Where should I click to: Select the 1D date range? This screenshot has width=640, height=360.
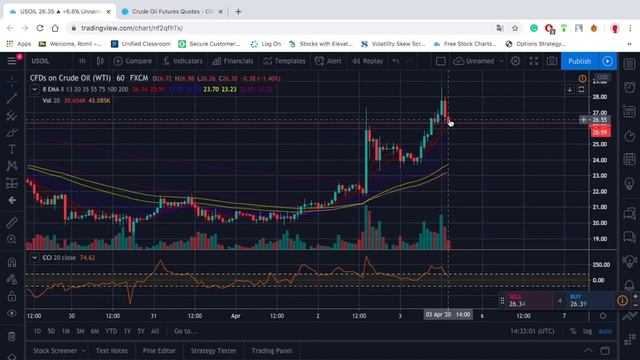[x=37, y=331]
